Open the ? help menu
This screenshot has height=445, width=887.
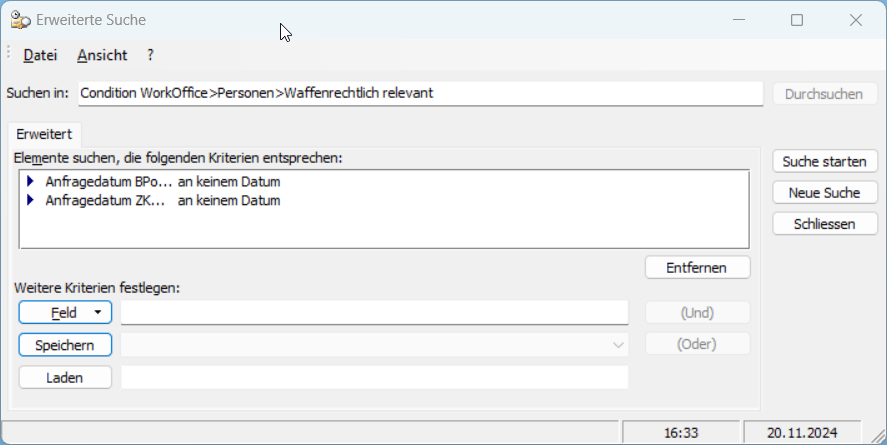pos(150,55)
